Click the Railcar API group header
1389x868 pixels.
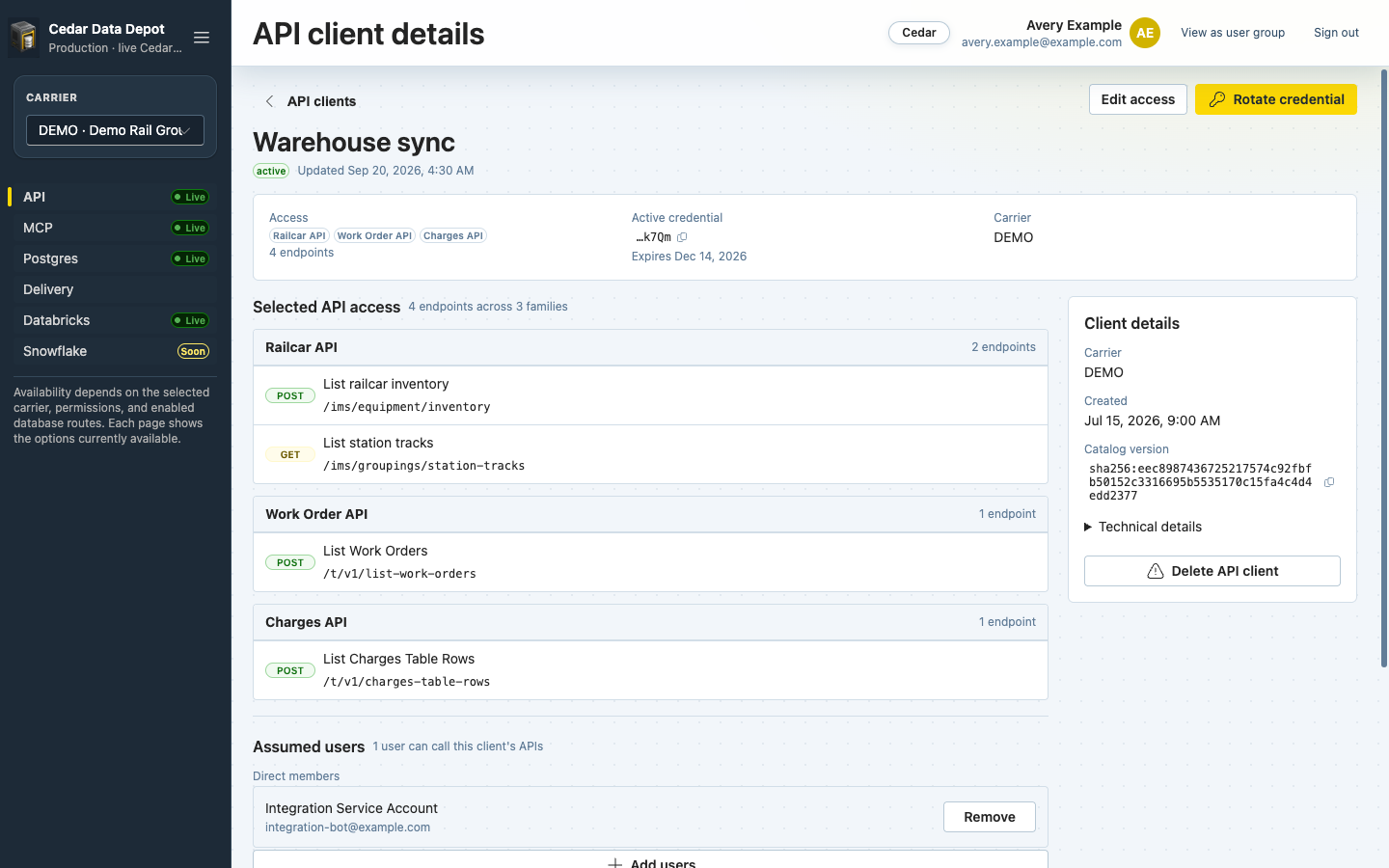(x=650, y=347)
